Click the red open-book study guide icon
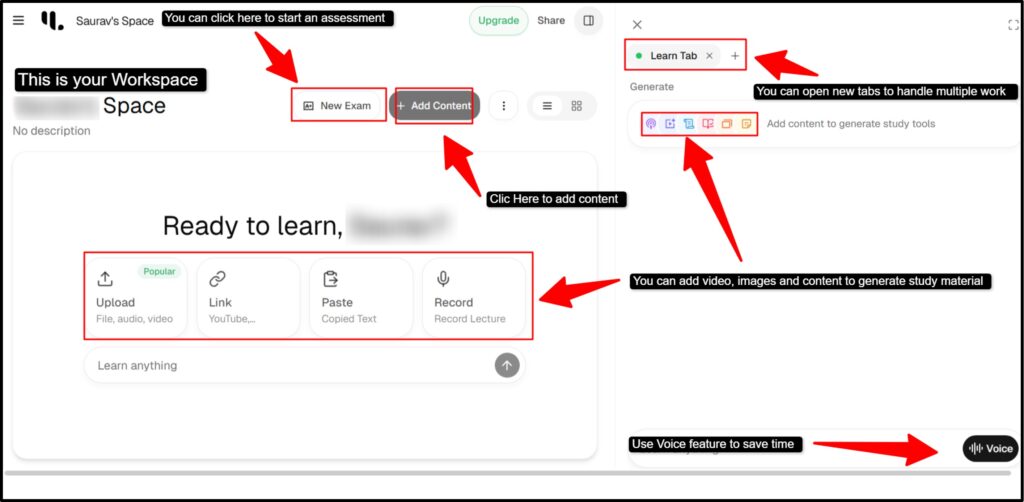 click(708, 123)
